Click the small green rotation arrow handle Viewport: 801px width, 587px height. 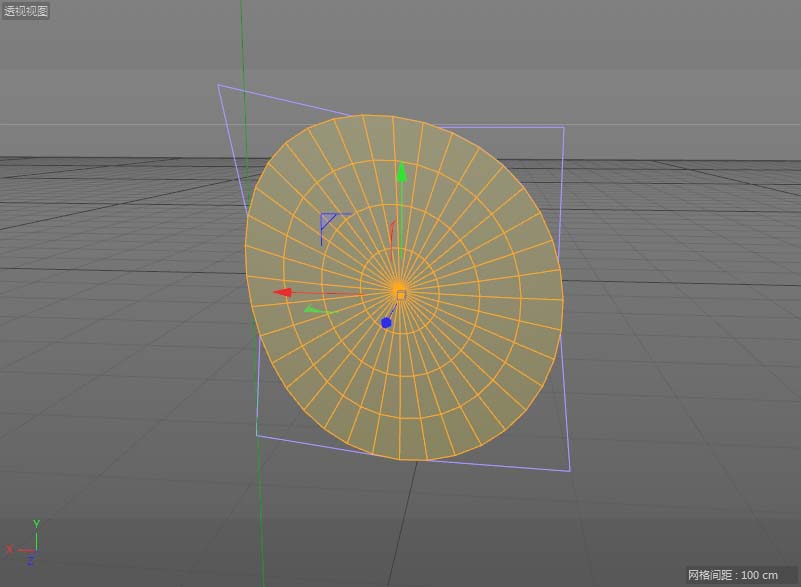click(320, 310)
